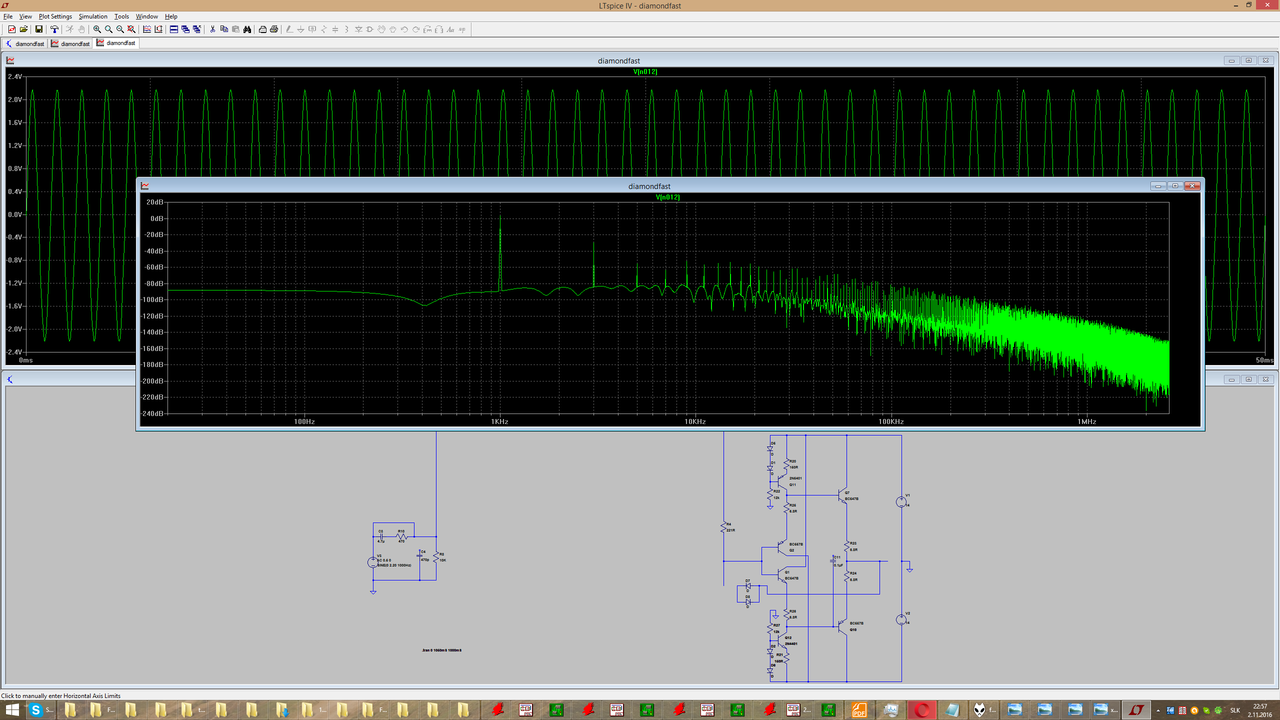Open the View menu
Screen dimensions: 1280x720
click(25, 17)
